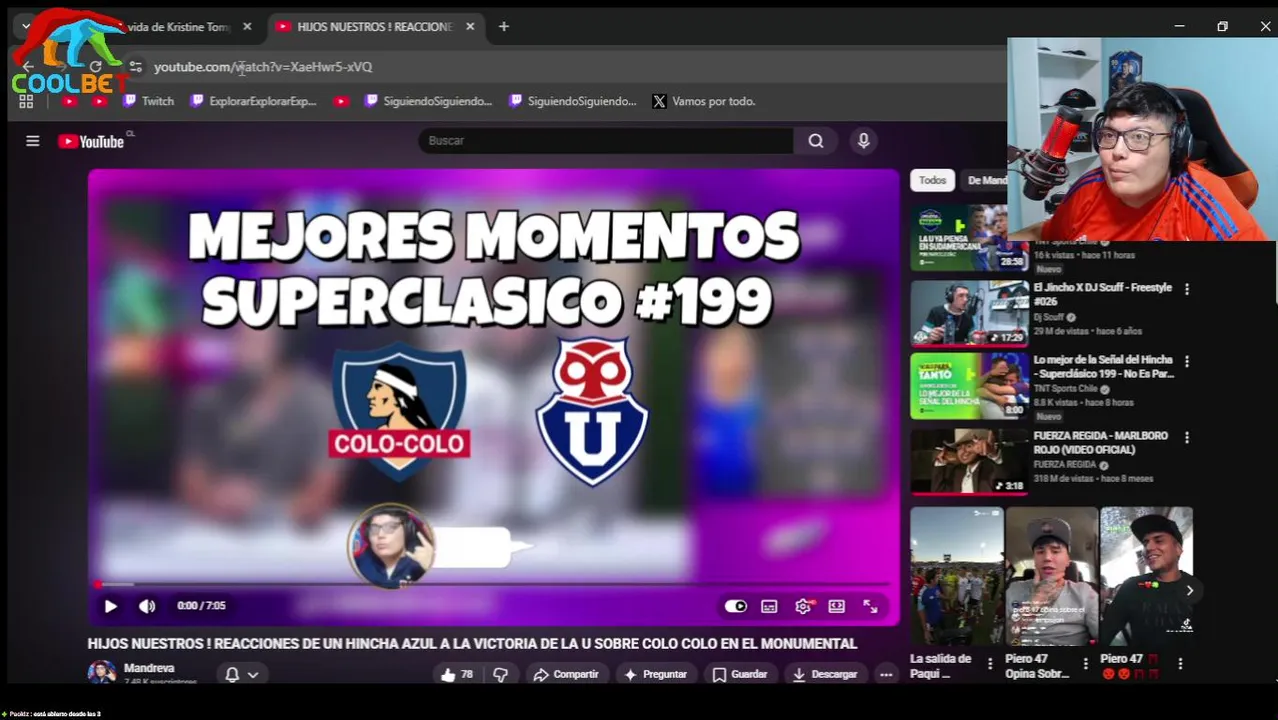Open more actions ellipsis below video
Viewport: 1278px width, 720px height.
click(x=886, y=674)
